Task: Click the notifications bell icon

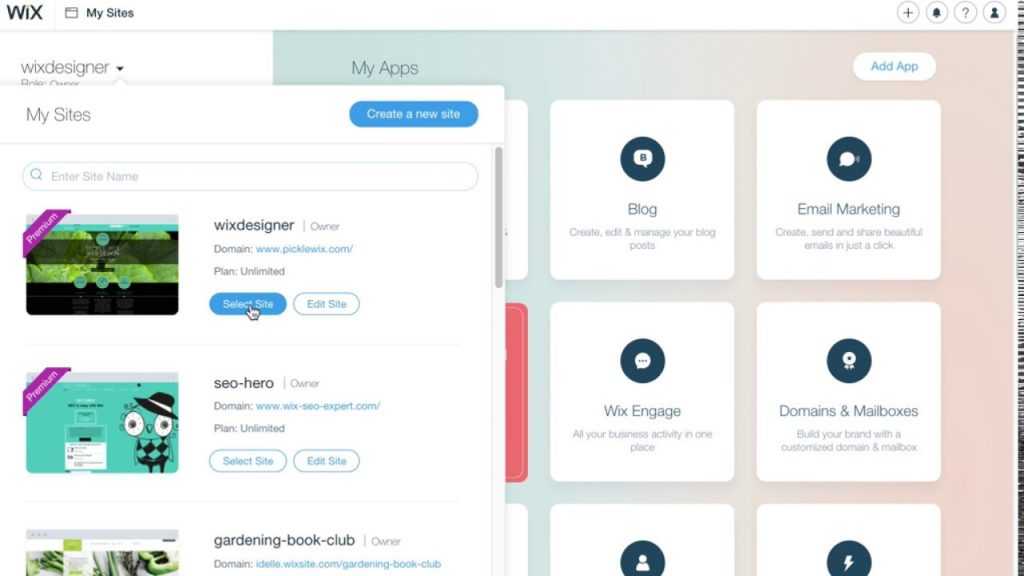Action: [x=936, y=12]
